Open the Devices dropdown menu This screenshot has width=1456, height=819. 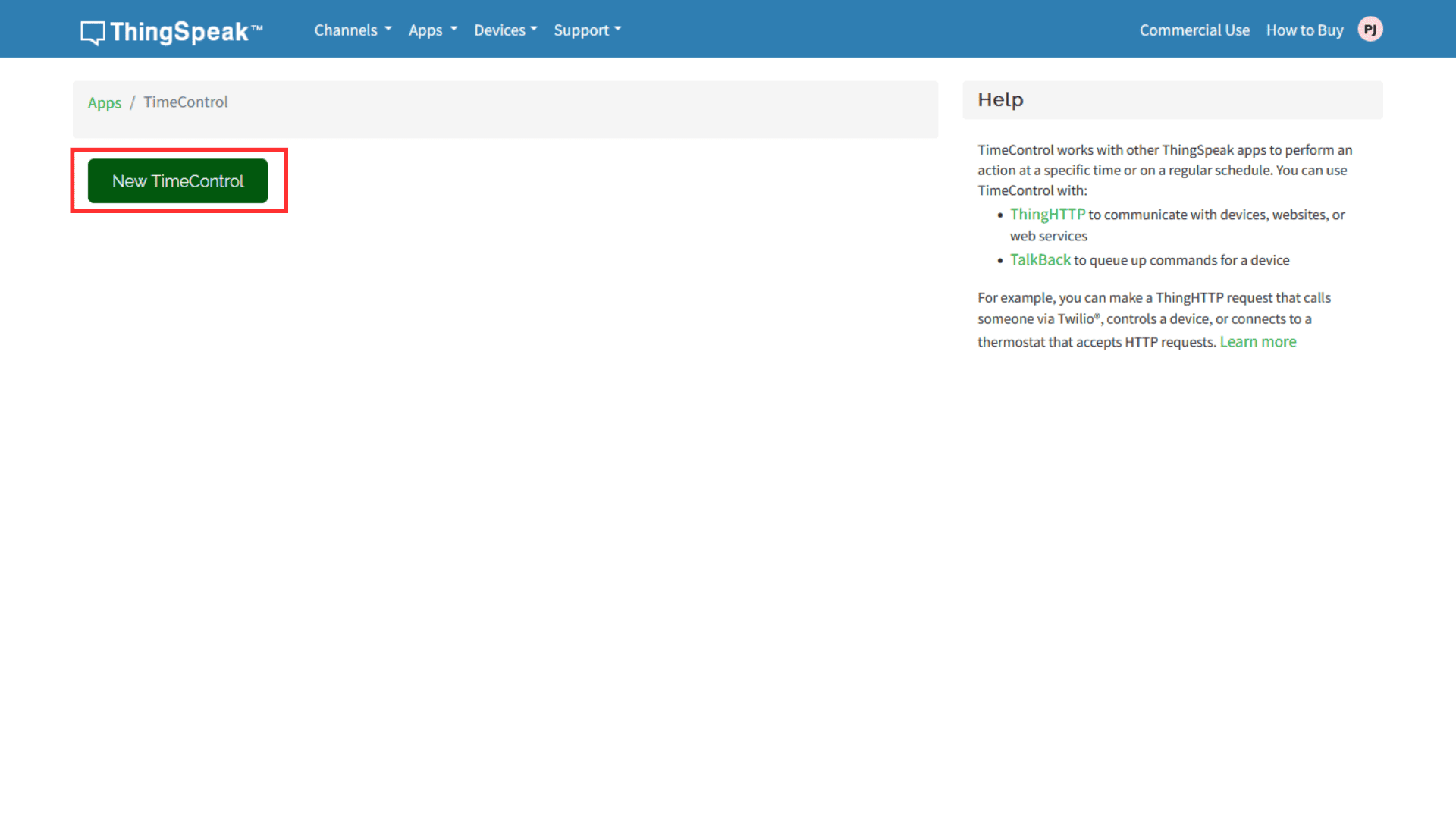506,30
